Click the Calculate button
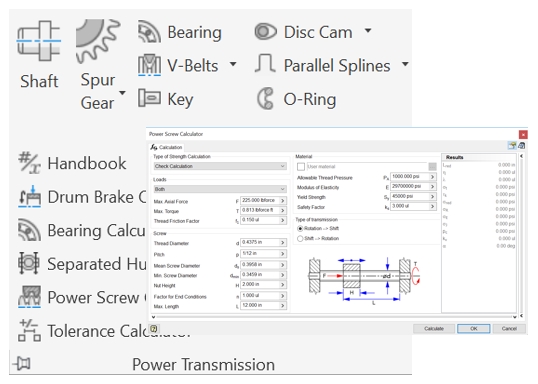 [434, 329]
